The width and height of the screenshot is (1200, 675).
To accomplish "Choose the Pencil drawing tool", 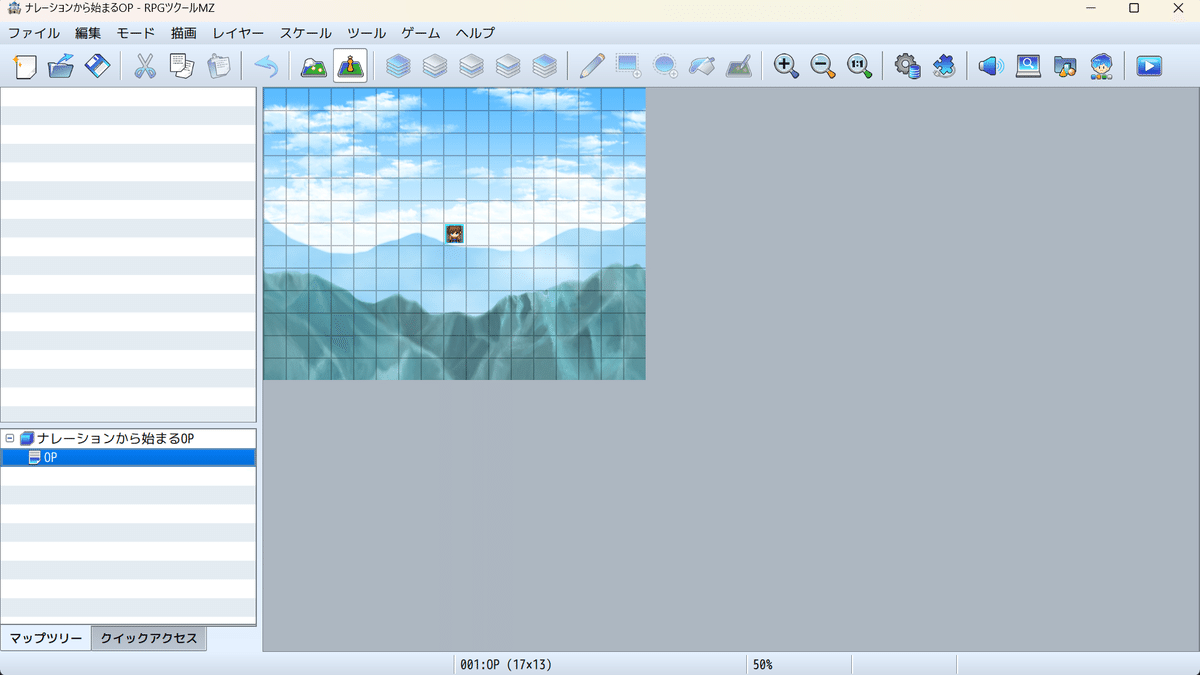I will pos(592,67).
